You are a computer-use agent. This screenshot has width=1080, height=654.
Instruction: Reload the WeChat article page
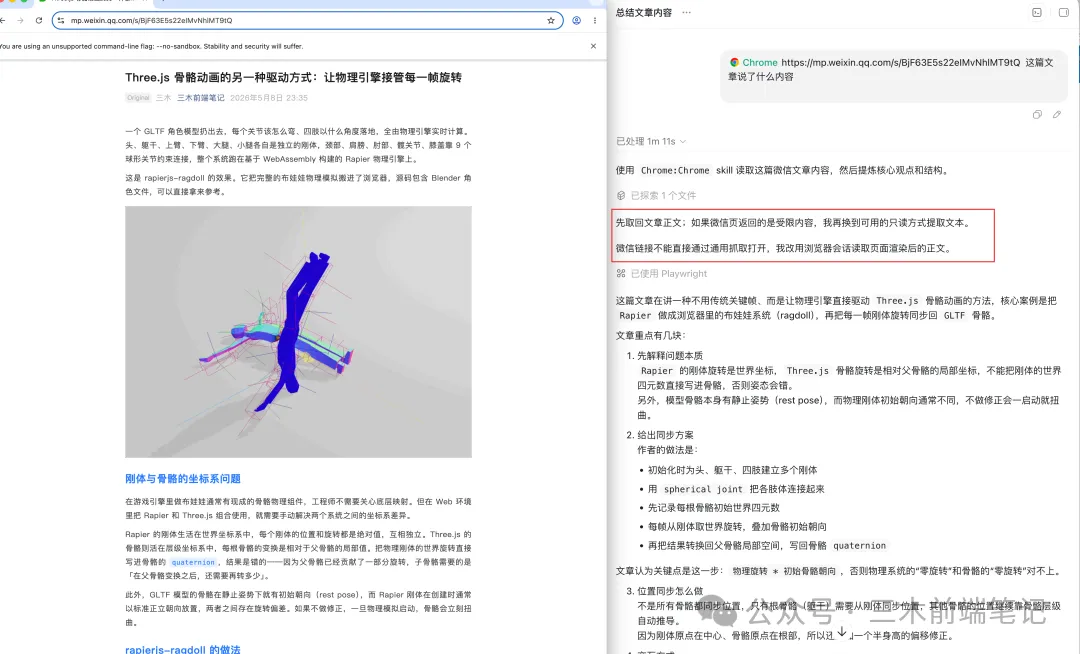(39, 21)
